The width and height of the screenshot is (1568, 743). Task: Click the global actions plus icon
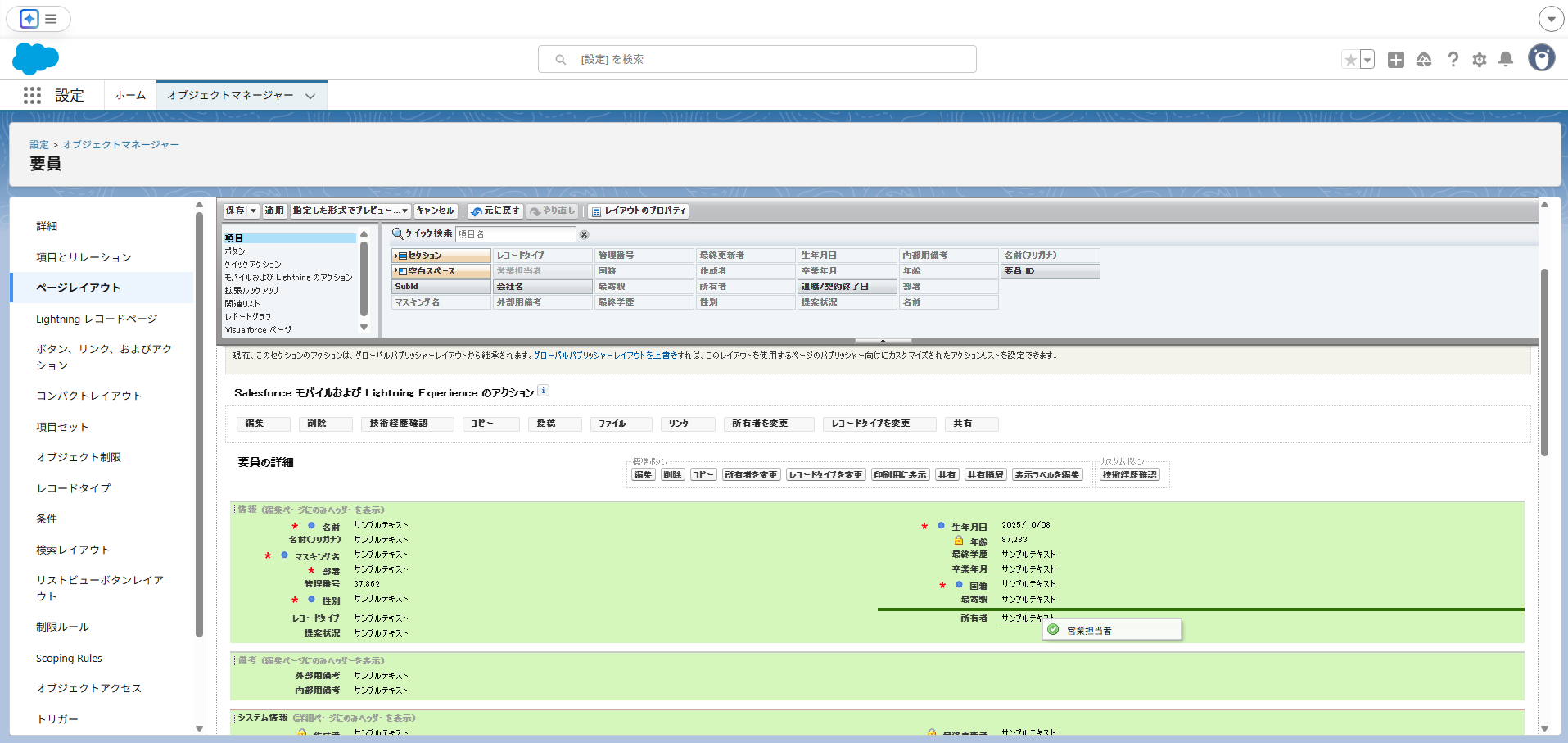coord(1396,60)
